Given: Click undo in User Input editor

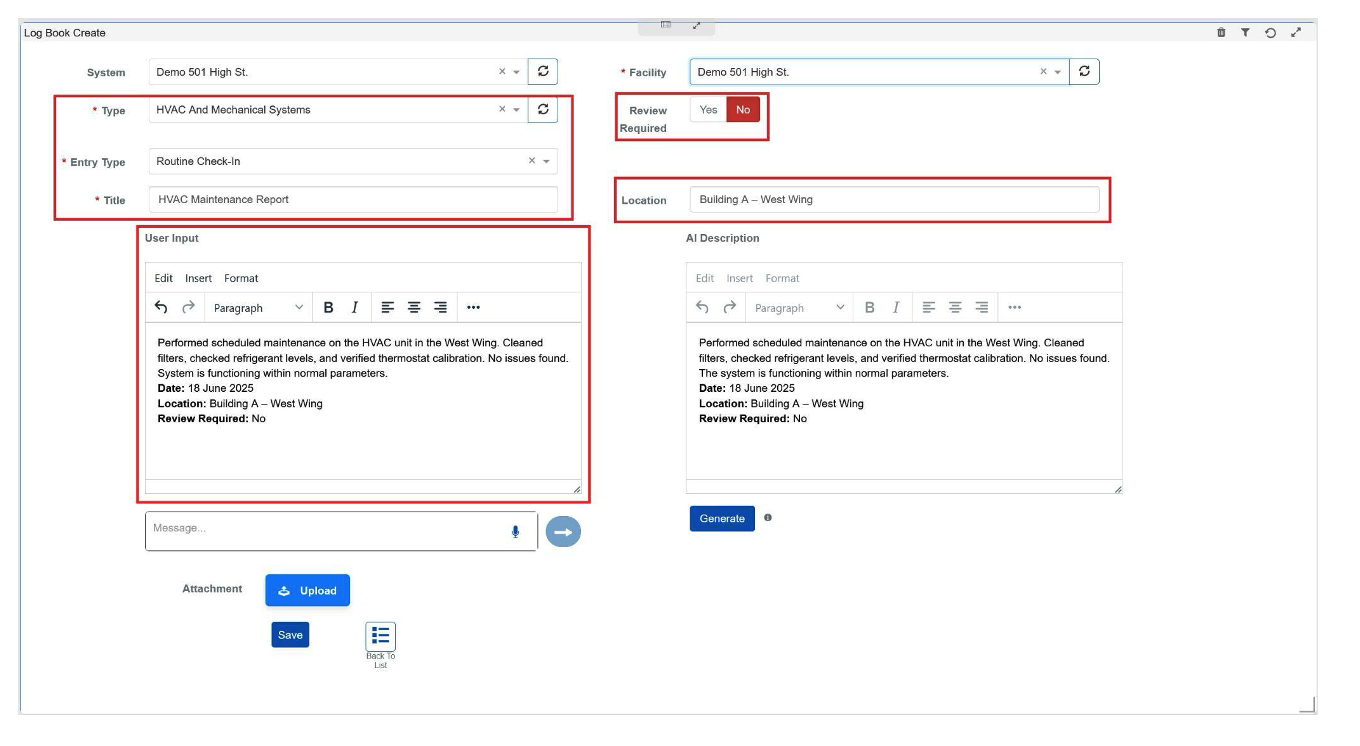Looking at the screenshot, I should tap(162, 308).
